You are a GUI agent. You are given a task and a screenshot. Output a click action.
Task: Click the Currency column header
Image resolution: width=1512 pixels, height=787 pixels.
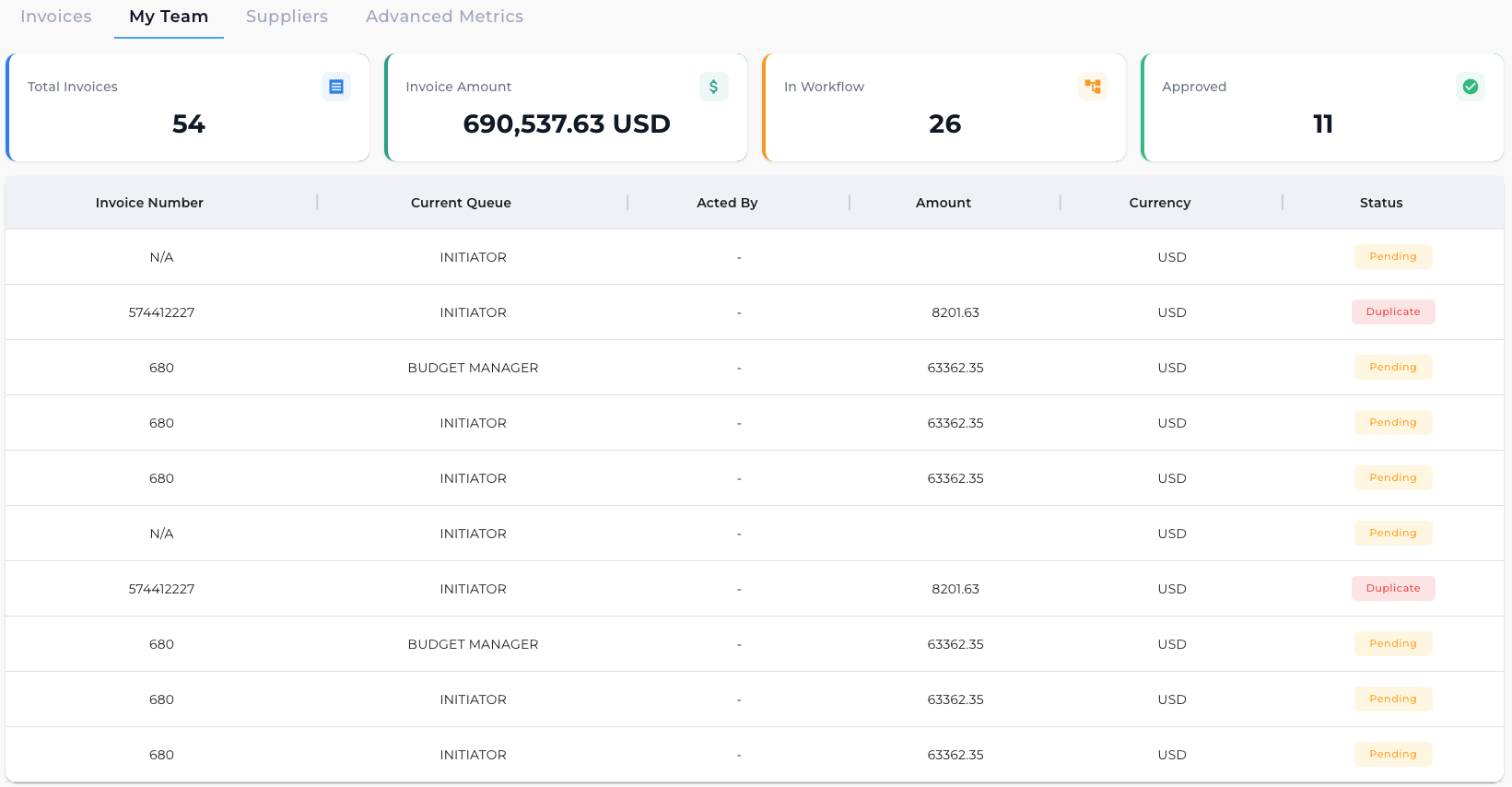click(1160, 203)
